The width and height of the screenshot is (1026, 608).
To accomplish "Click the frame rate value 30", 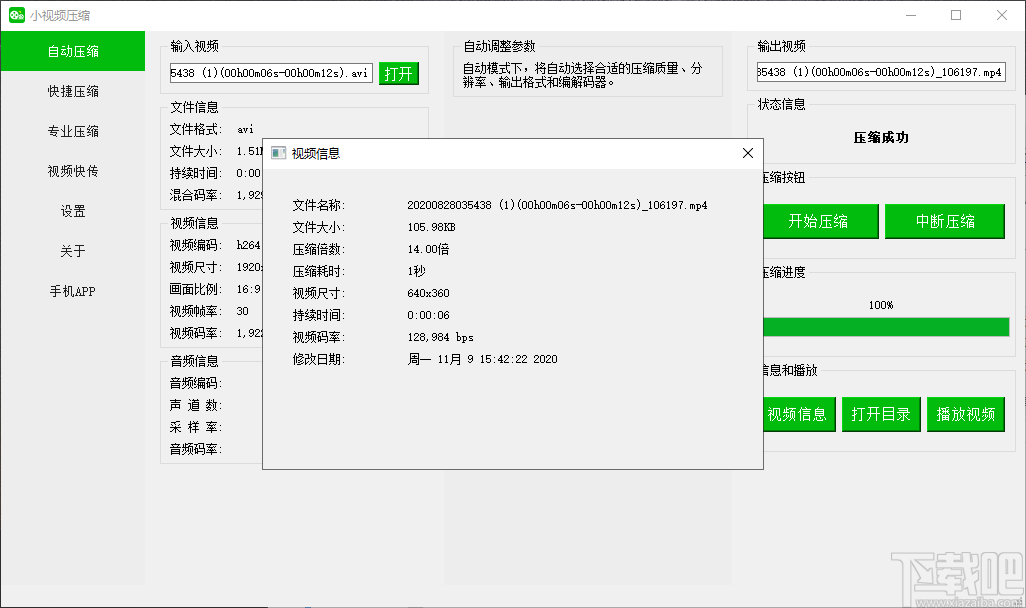I will [x=243, y=312].
